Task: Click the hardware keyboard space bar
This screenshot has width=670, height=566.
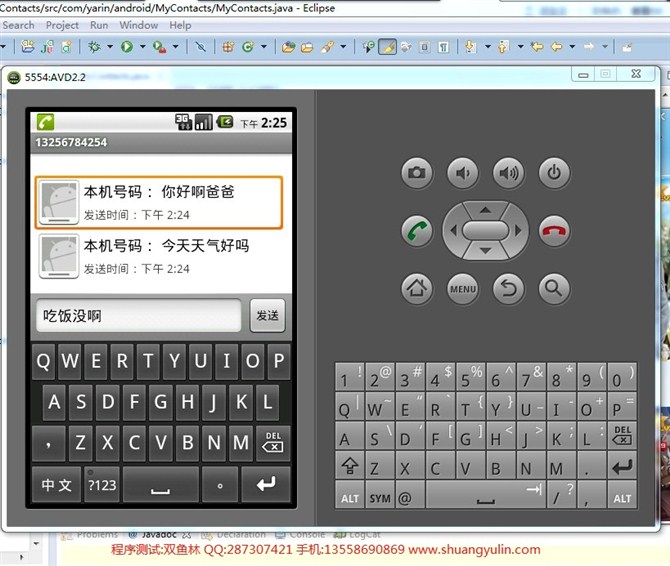Action: [486, 496]
